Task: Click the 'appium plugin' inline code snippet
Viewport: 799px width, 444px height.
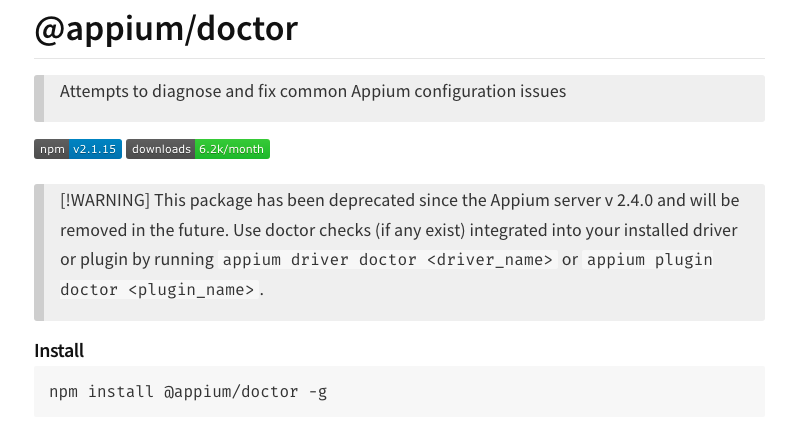Action: point(649,260)
